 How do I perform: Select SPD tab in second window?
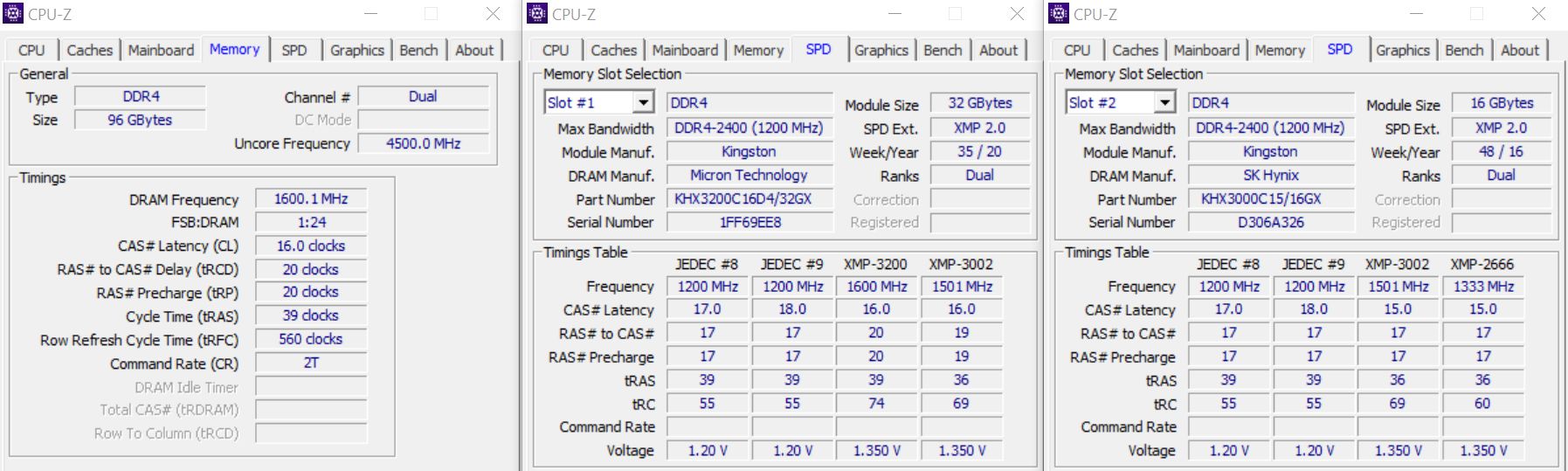click(x=819, y=49)
